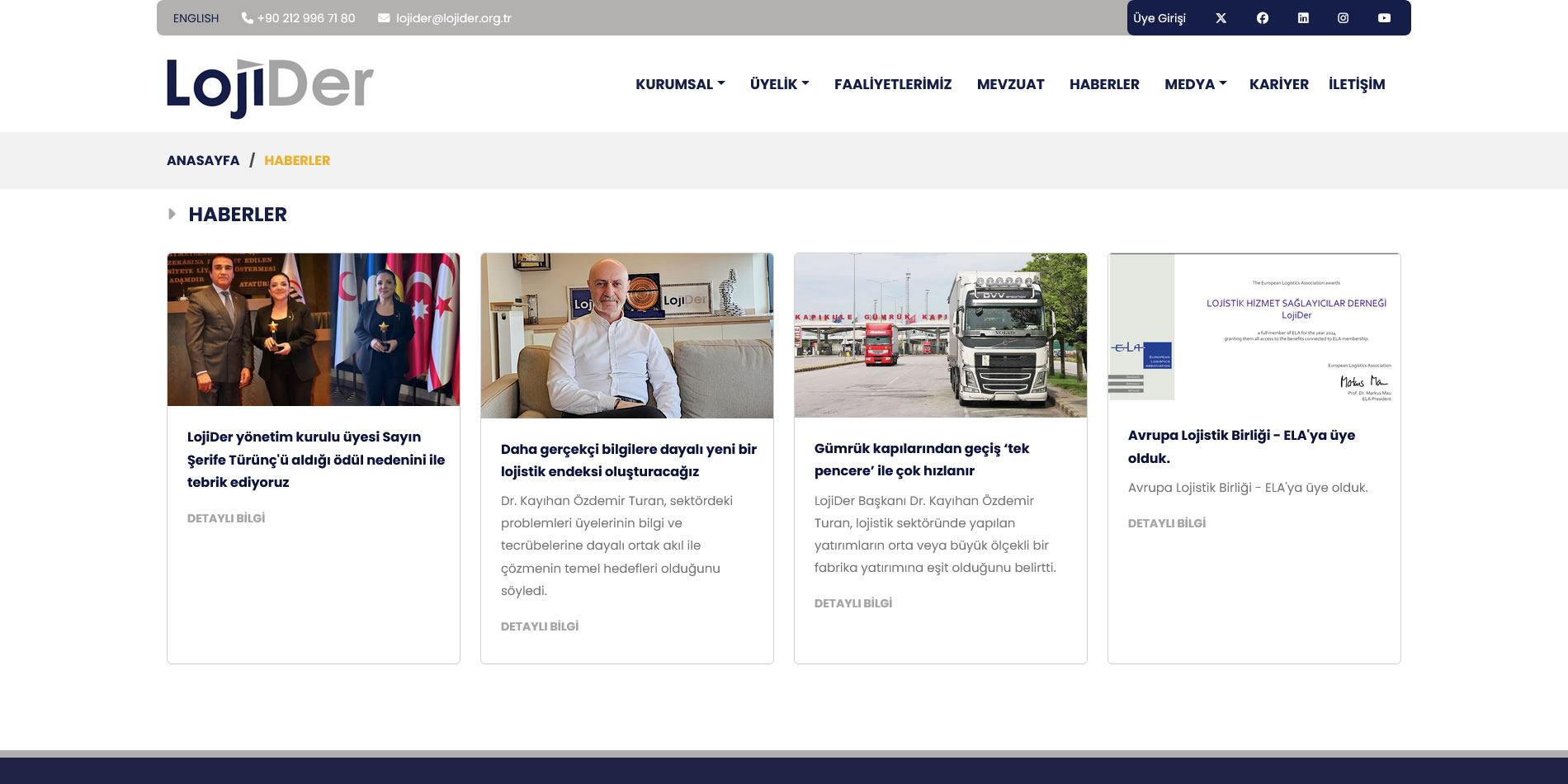
Task: Open headline about yeni lojistik endeksi
Action: coord(629,460)
